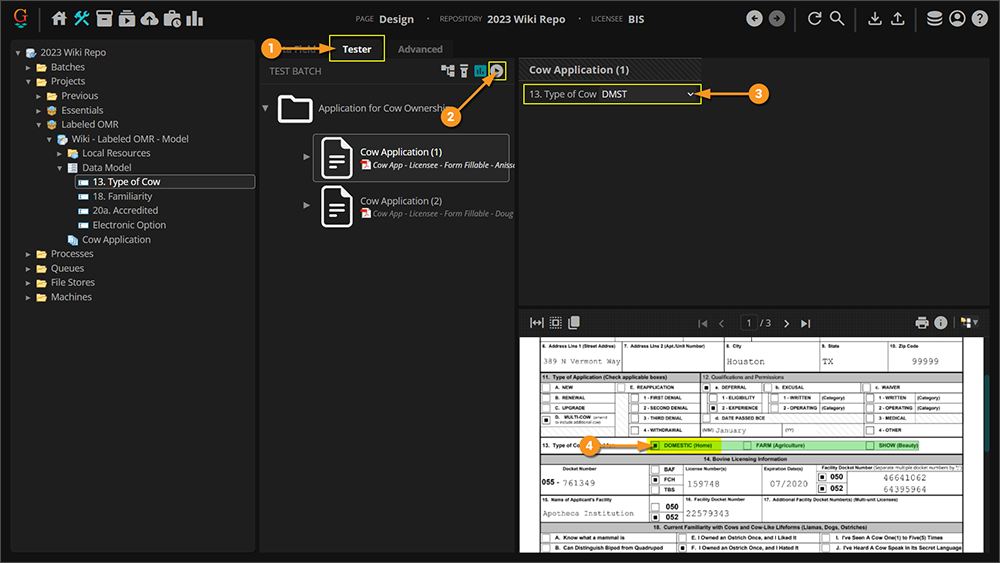Click the copy pages icon in document viewer
1000x563 pixels.
(x=574, y=323)
